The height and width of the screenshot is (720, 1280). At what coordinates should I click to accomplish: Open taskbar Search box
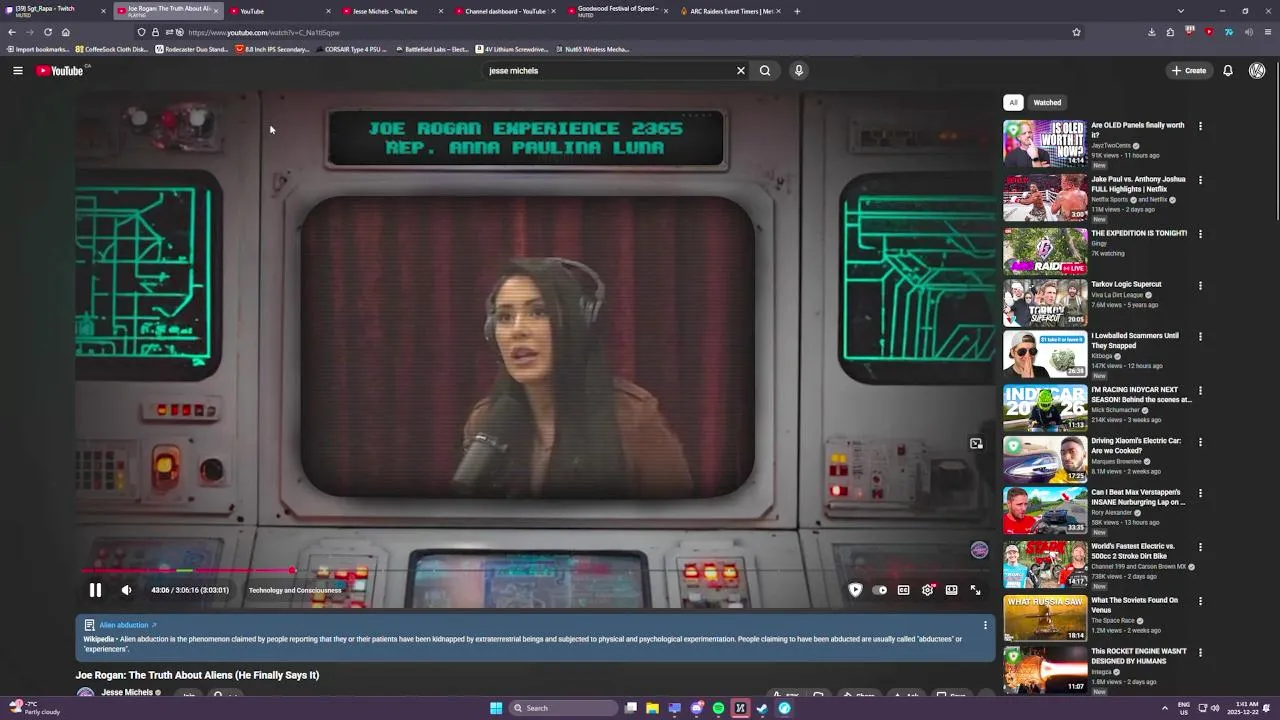pos(564,708)
